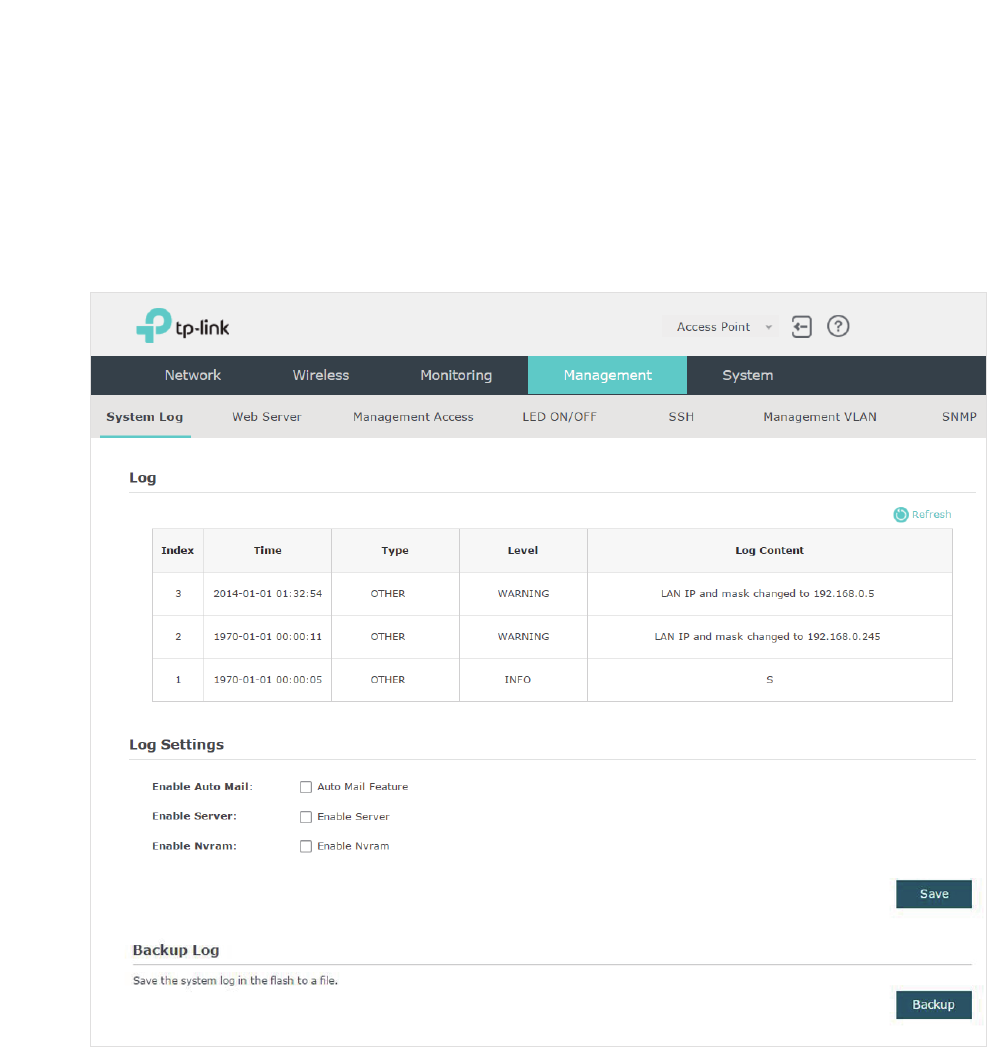Go to the Monitoring menu

click(456, 375)
